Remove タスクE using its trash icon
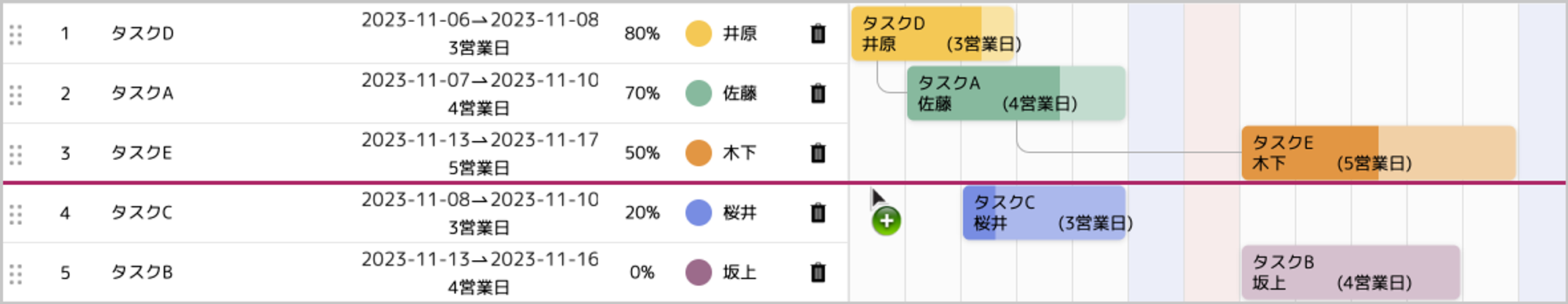This screenshot has height=304, width=1568. [818, 153]
